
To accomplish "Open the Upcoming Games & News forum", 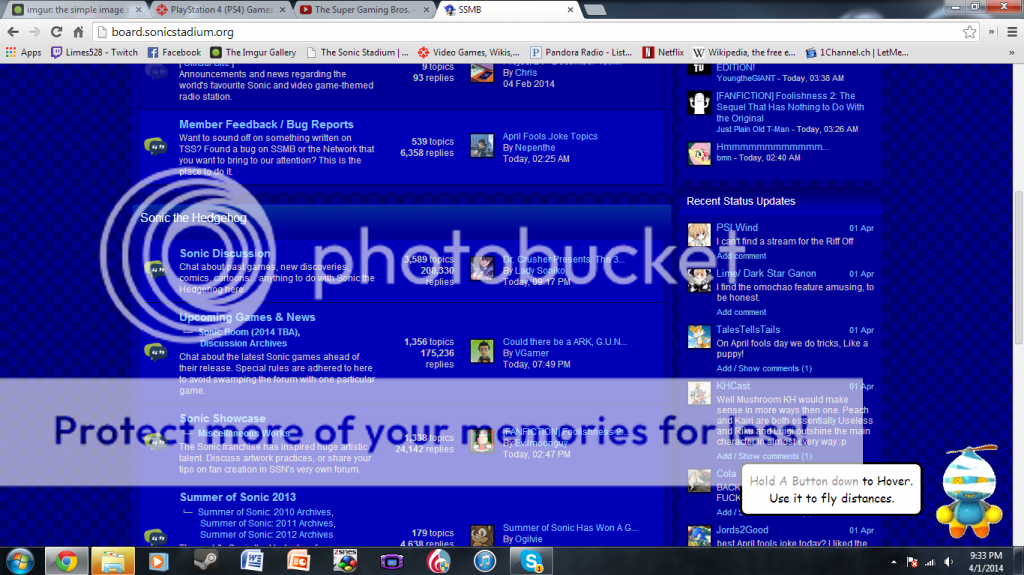I will (x=247, y=317).
